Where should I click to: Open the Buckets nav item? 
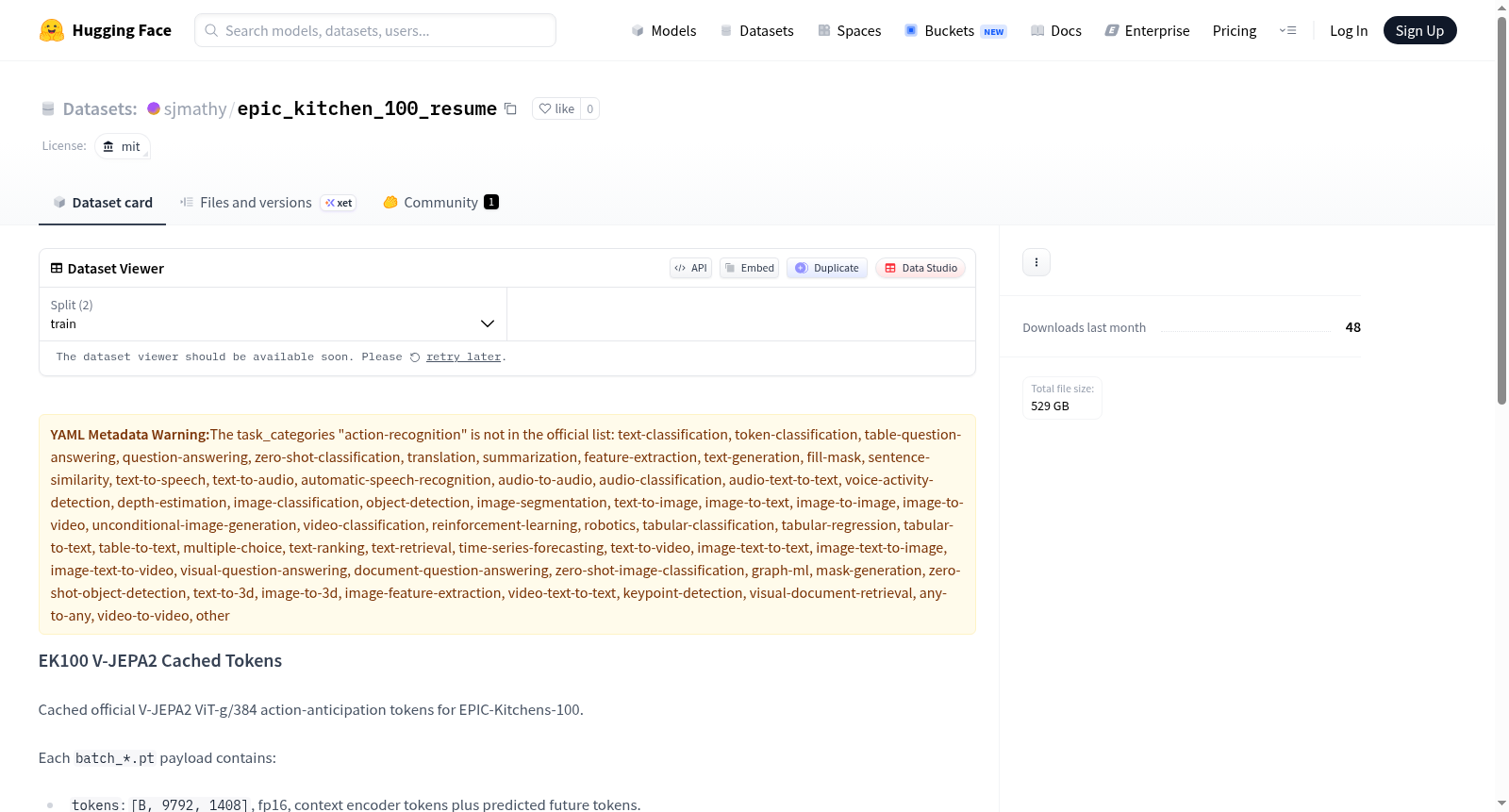click(x=955, y=30)
